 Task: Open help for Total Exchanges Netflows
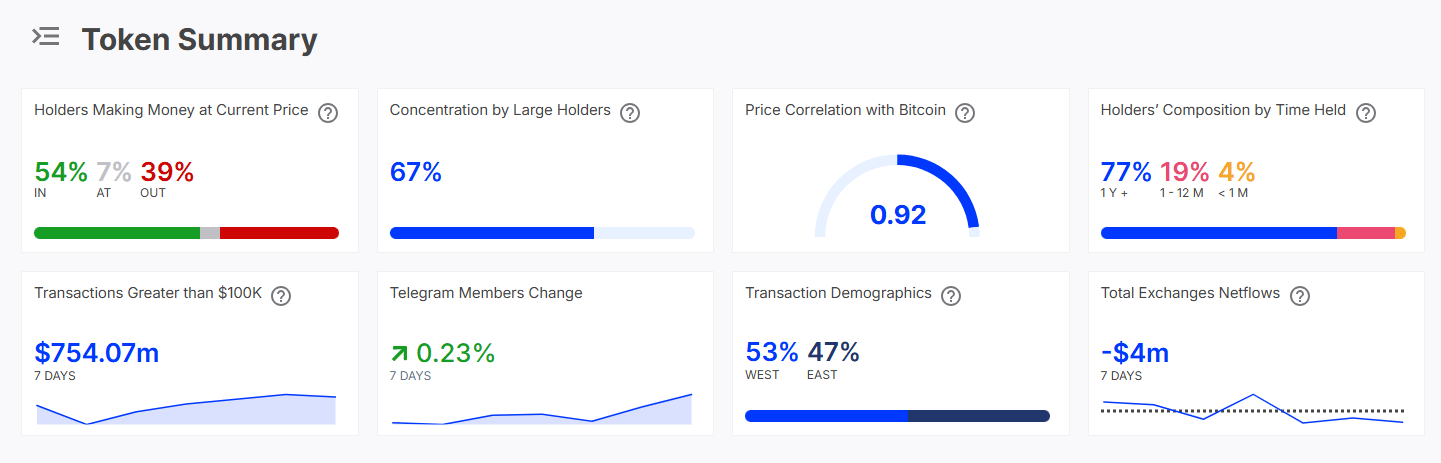click(1300, 296)
